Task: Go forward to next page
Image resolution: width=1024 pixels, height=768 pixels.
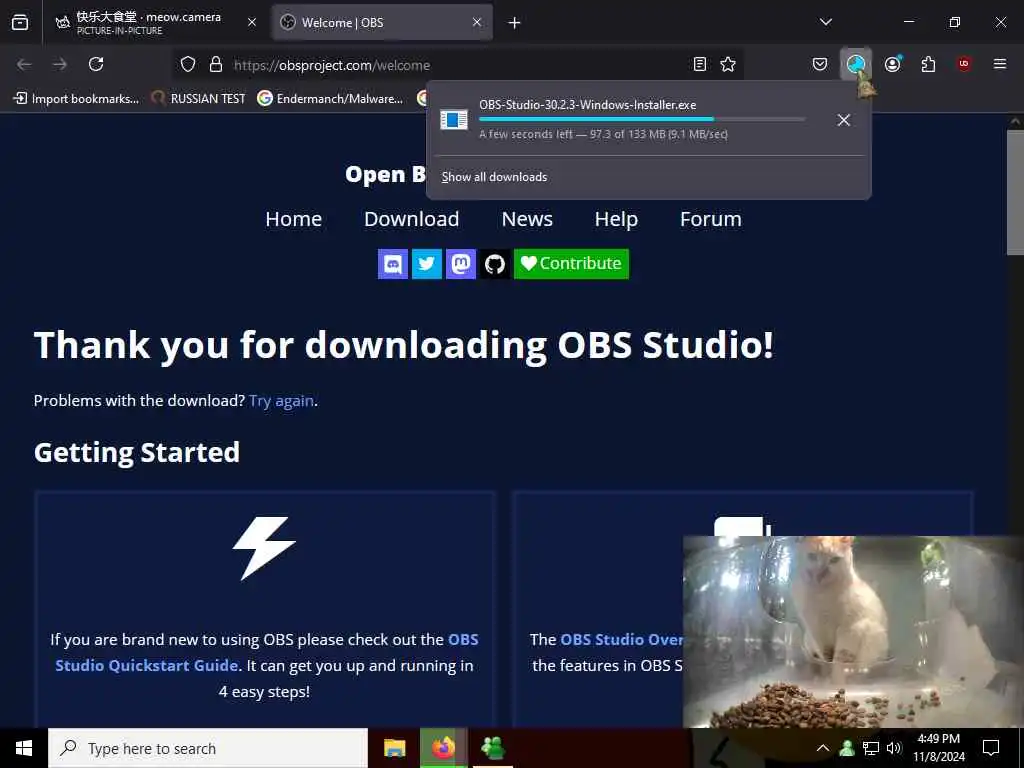Action: pyautogui.click(x=60, y=64)
